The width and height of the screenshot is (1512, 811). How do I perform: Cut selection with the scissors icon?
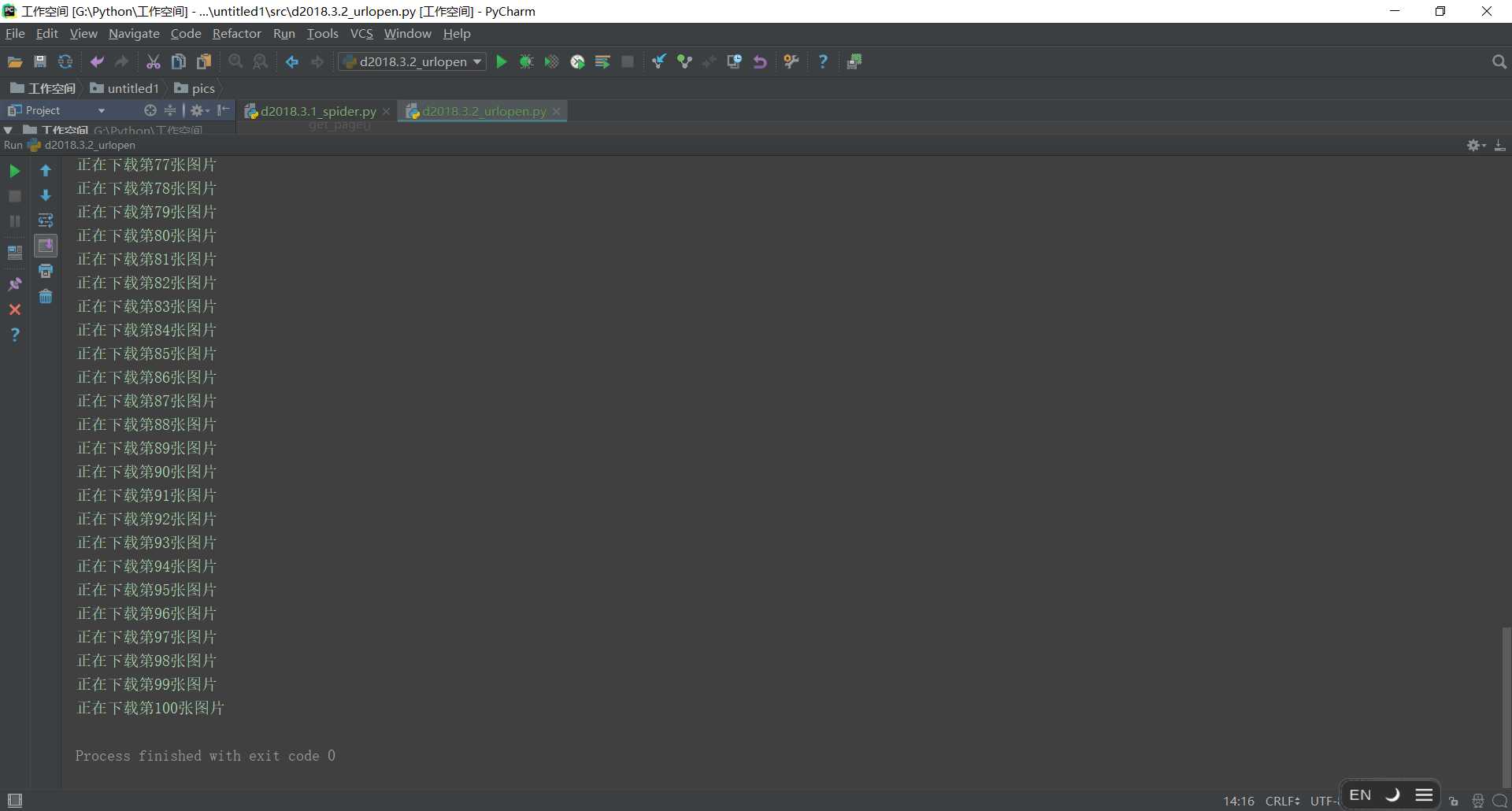[x=154, y=61]
